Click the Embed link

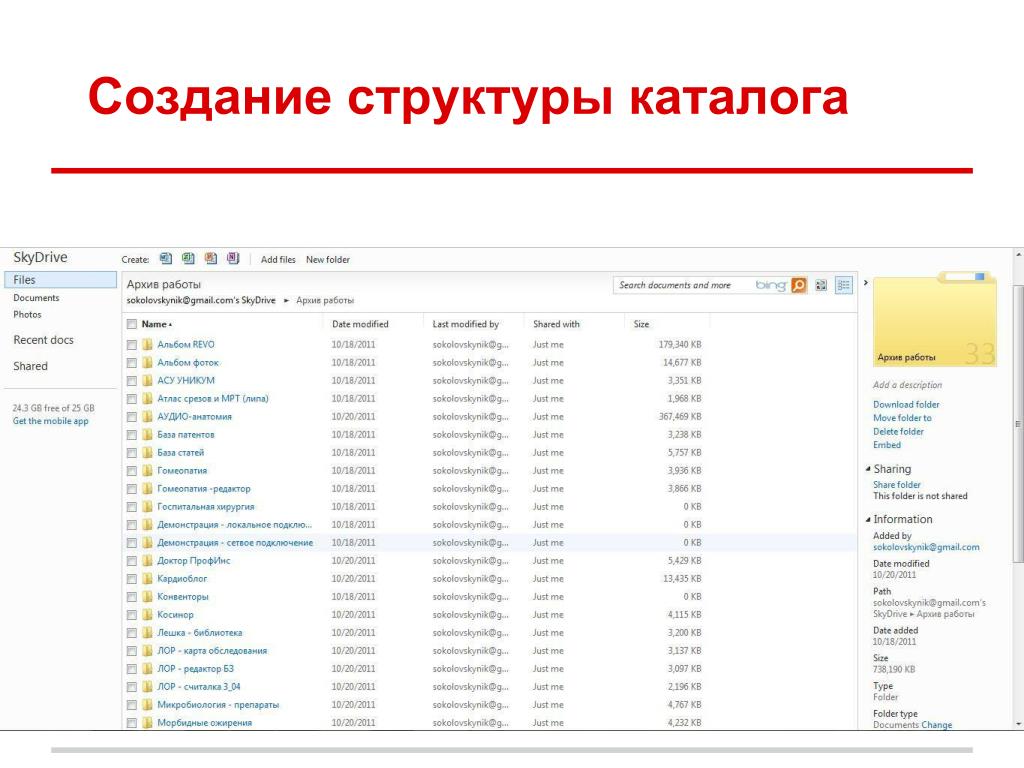tap(887, 445)
